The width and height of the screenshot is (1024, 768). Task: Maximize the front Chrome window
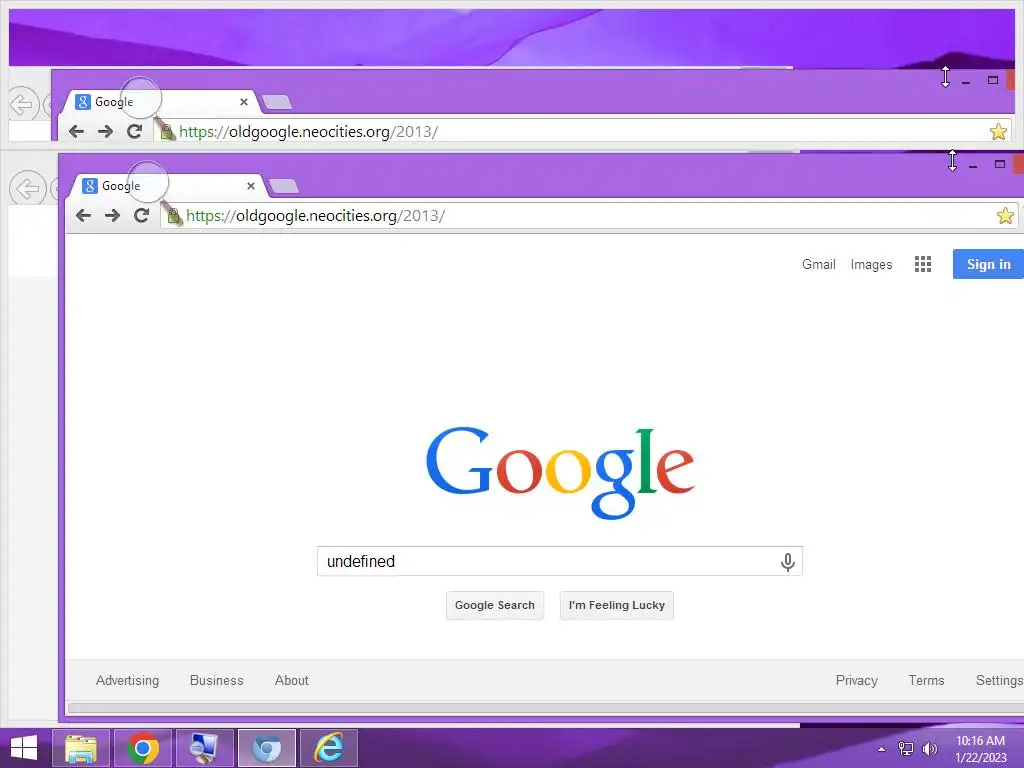tap(1000, 164)
